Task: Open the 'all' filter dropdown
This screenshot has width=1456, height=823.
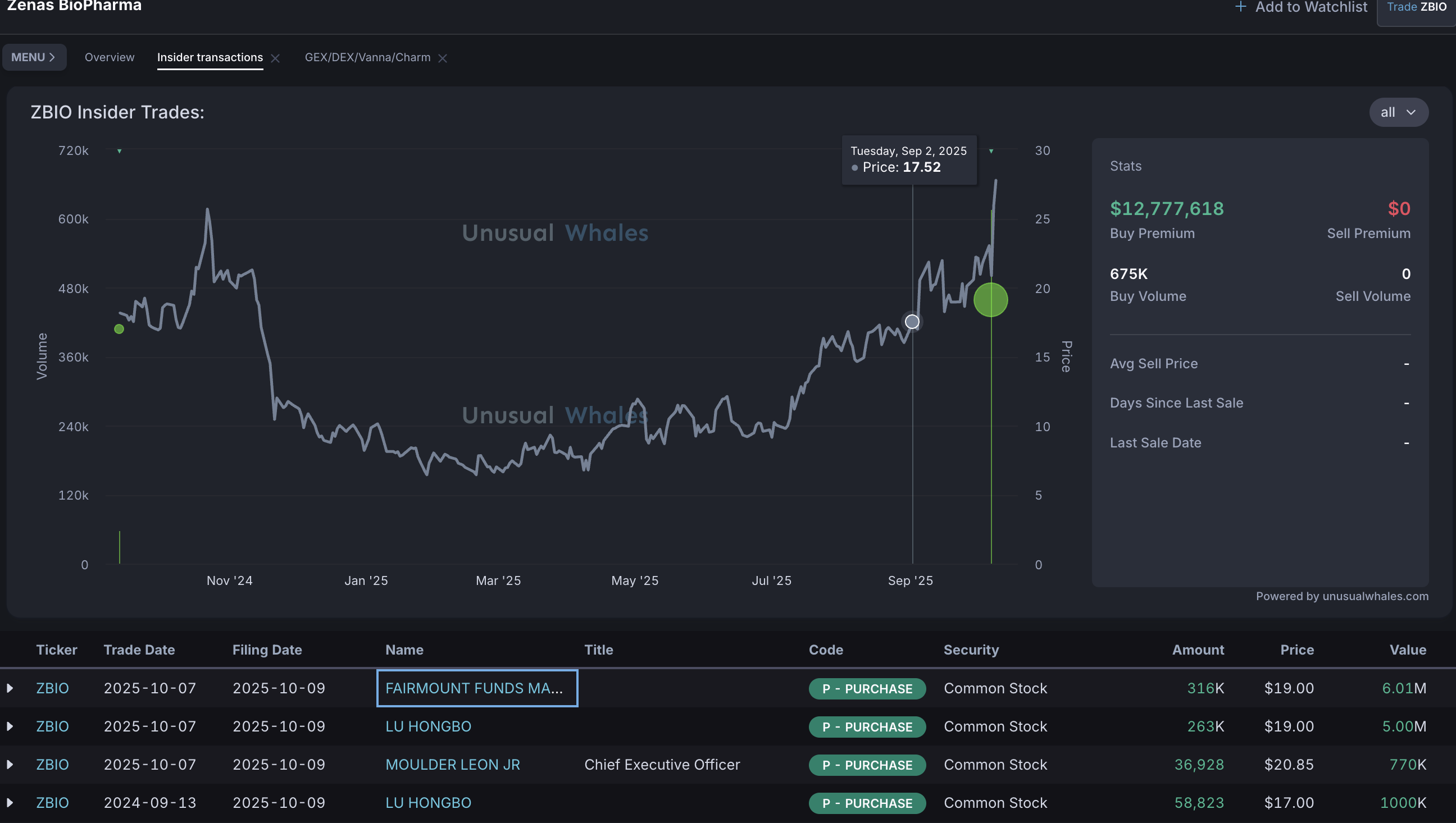Action: click(x=1398, y=112)
